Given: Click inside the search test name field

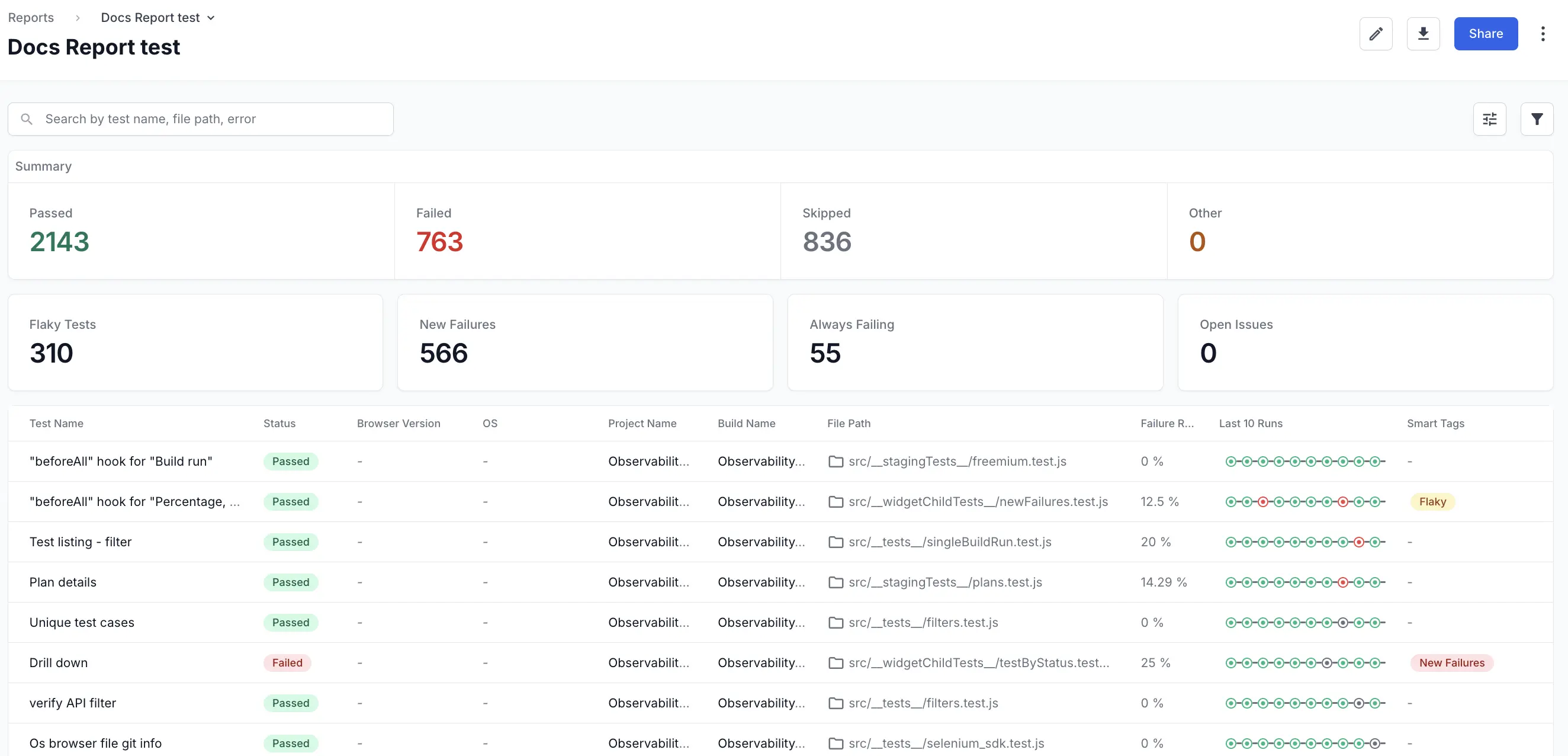Looking at the screenshot, I should [x=182, y=118].
